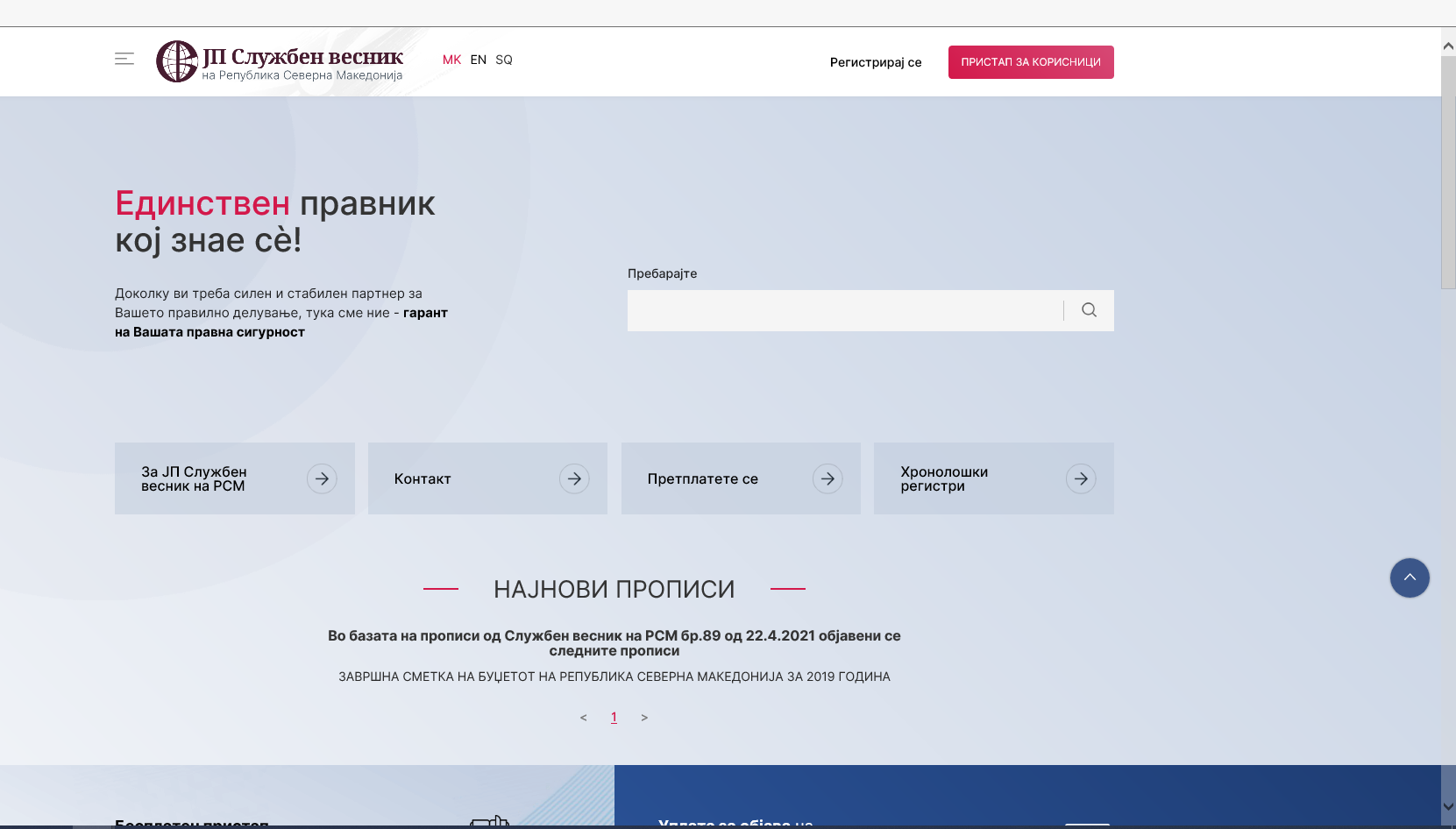Click the magnifying glass search icon
The height and width of the screenshot is (829, 1456).
tap(1089, 310)
